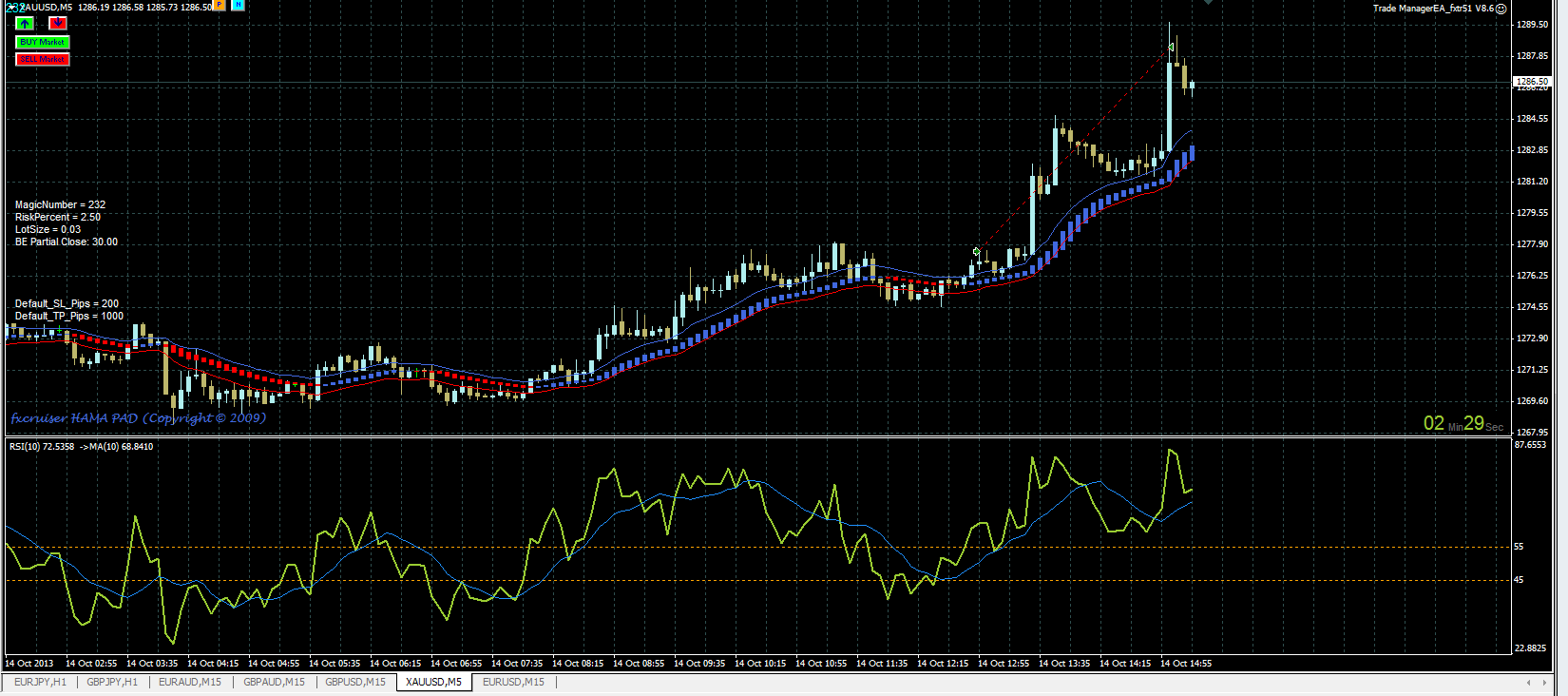Open the GBPAUD,M15 chart tab
The image size is (1568, 696).
[274, 682]
